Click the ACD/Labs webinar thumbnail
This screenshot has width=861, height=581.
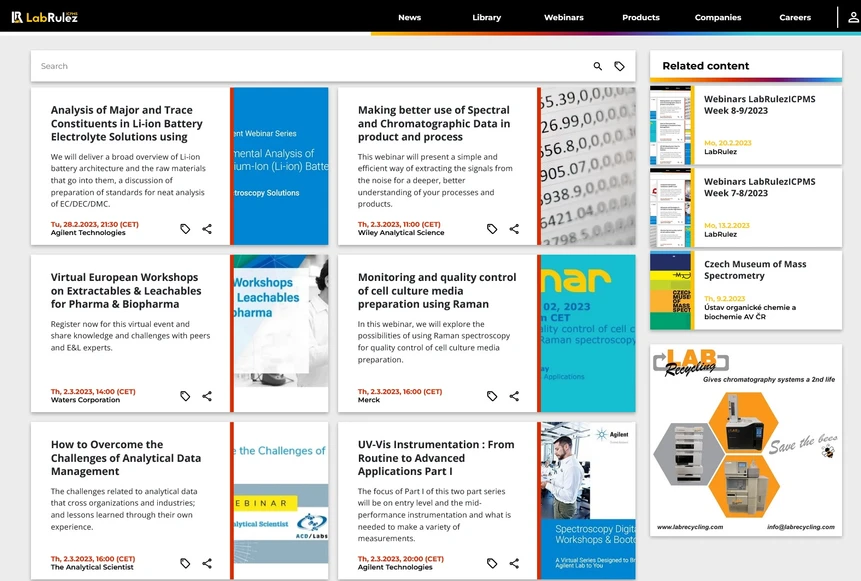[x=281, y=500]
